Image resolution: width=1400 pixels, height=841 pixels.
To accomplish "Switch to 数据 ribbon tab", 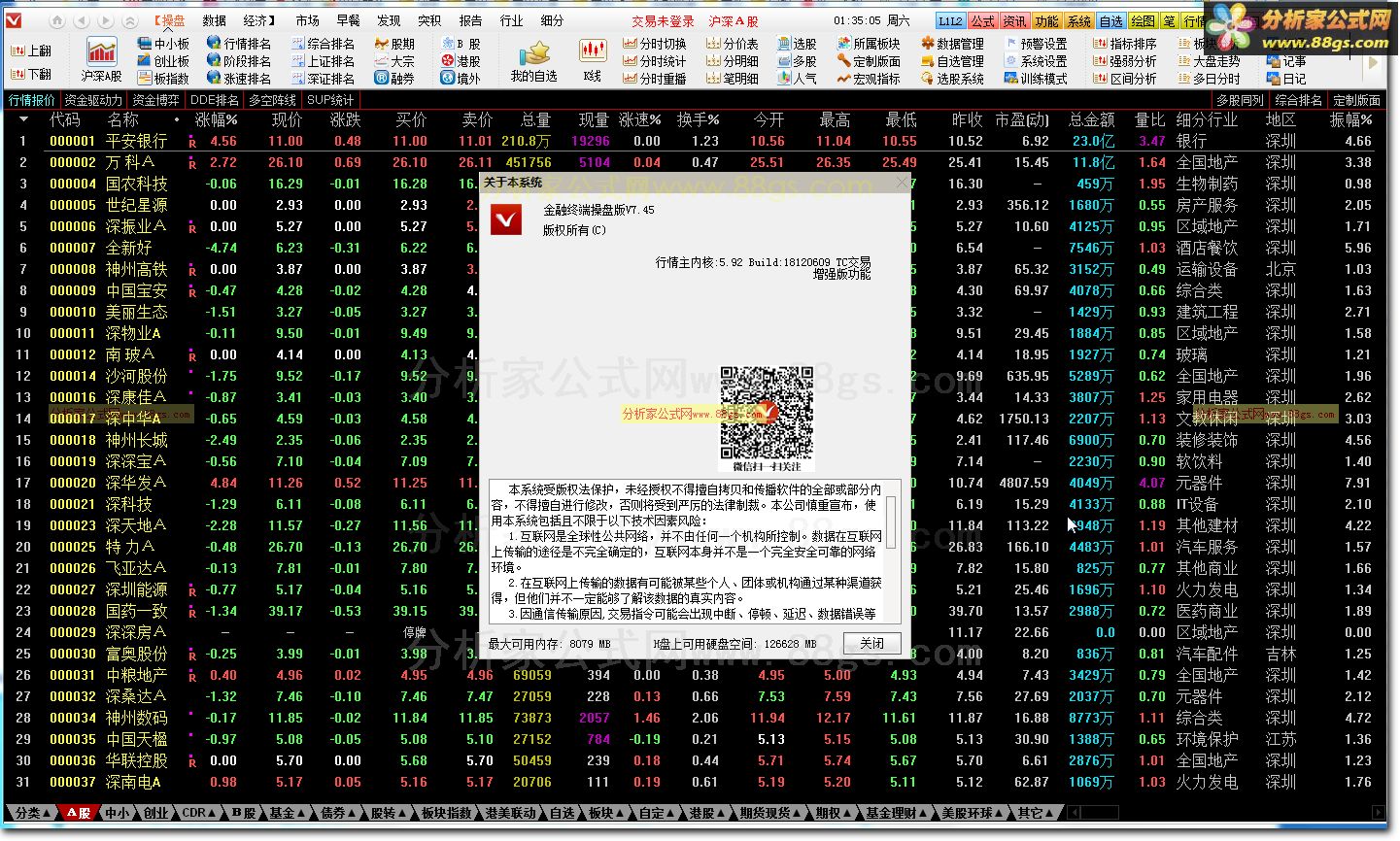I will pyautogui.click(x=215, y=20).
